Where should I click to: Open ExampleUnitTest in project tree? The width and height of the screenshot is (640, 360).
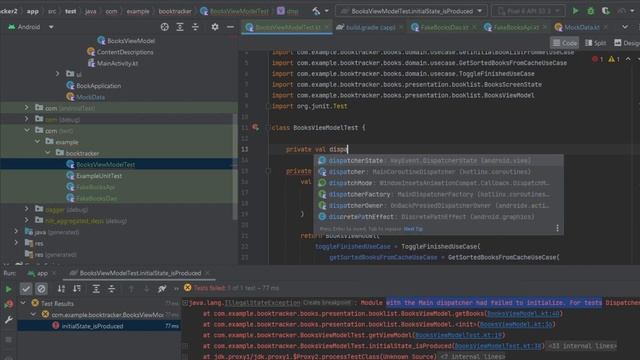click(x=99, y=176)
